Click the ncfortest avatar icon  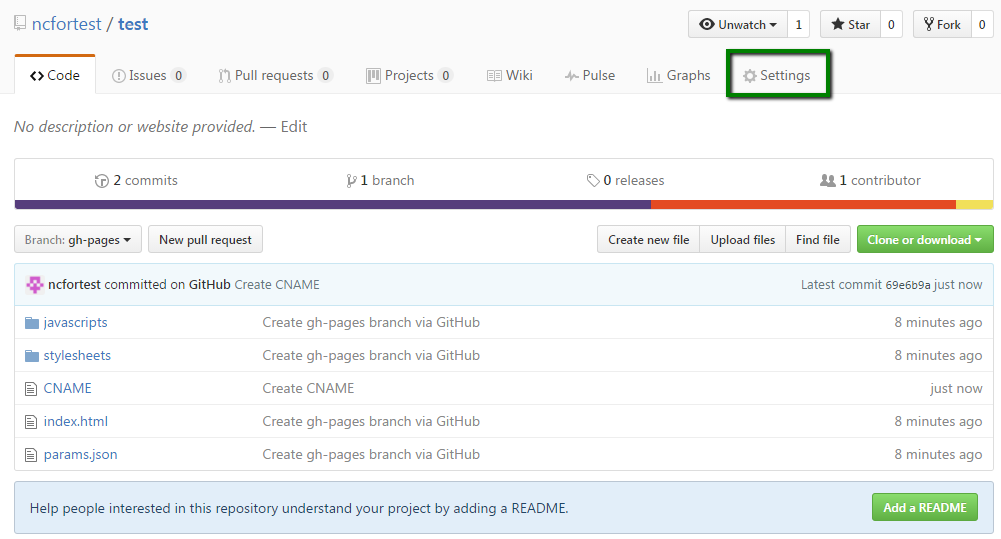click(x=34, y=285)
